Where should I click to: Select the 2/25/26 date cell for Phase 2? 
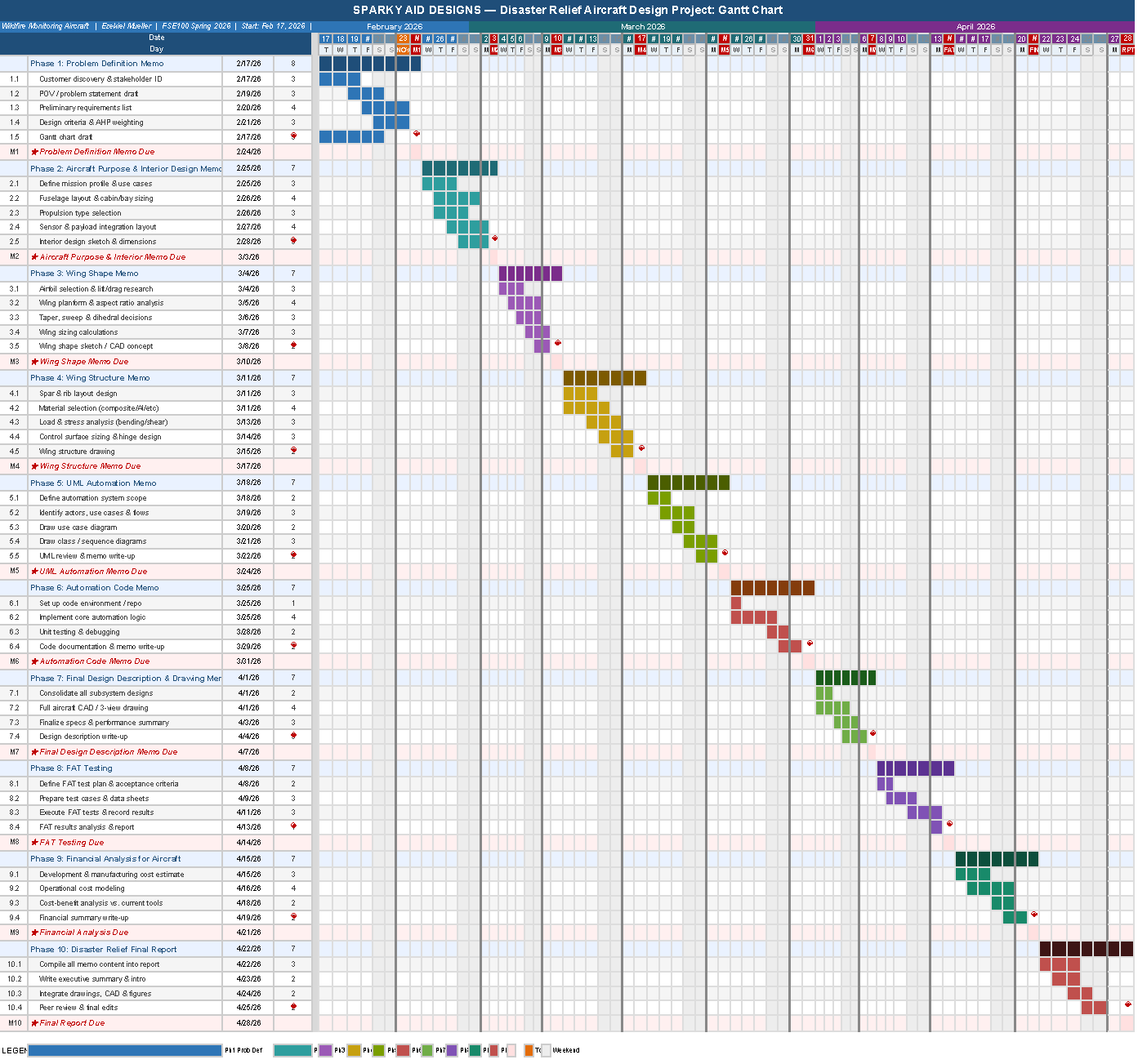[248, 168]
